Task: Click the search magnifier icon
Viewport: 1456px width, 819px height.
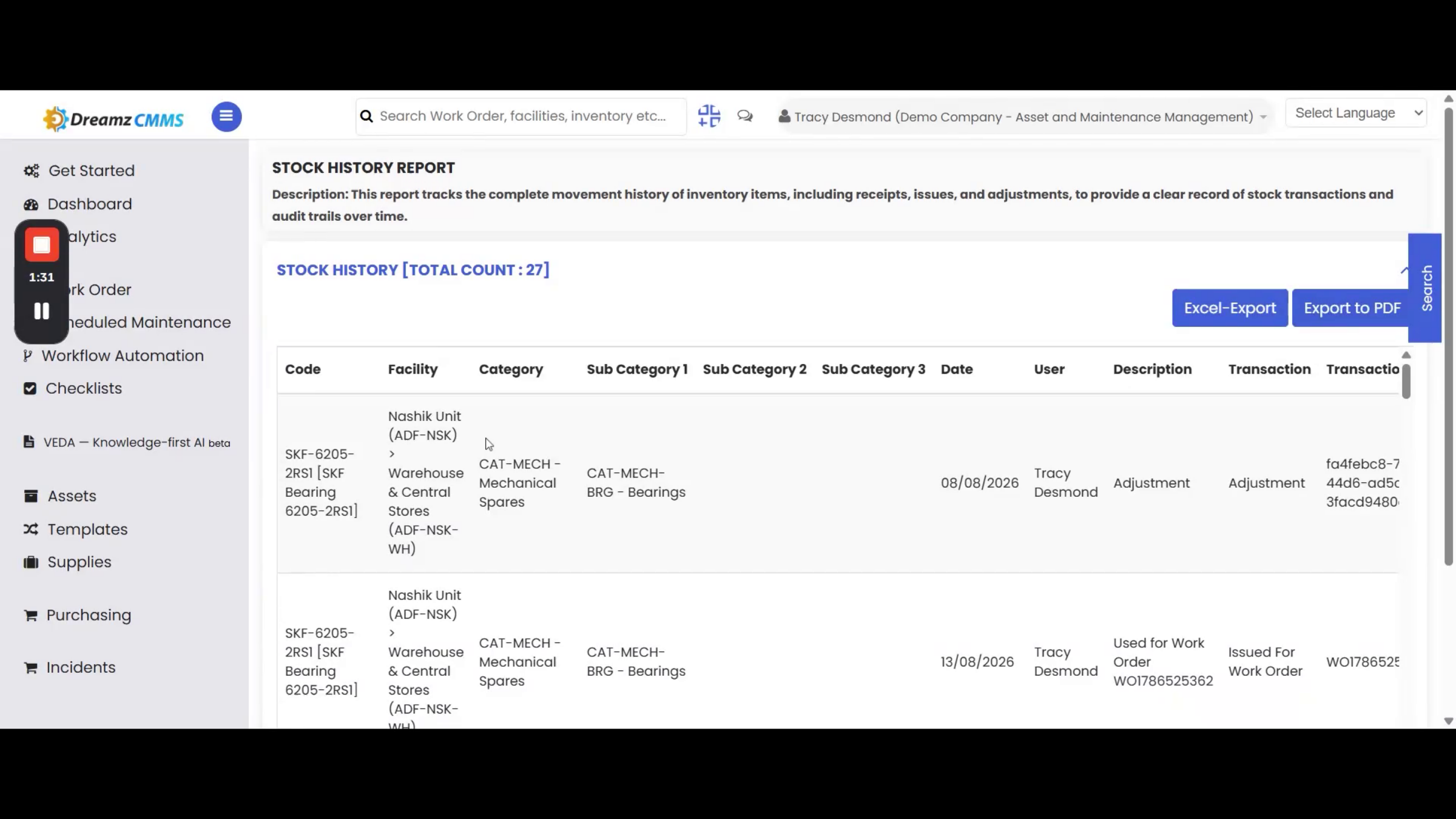Action: click(x=366, y=116)
